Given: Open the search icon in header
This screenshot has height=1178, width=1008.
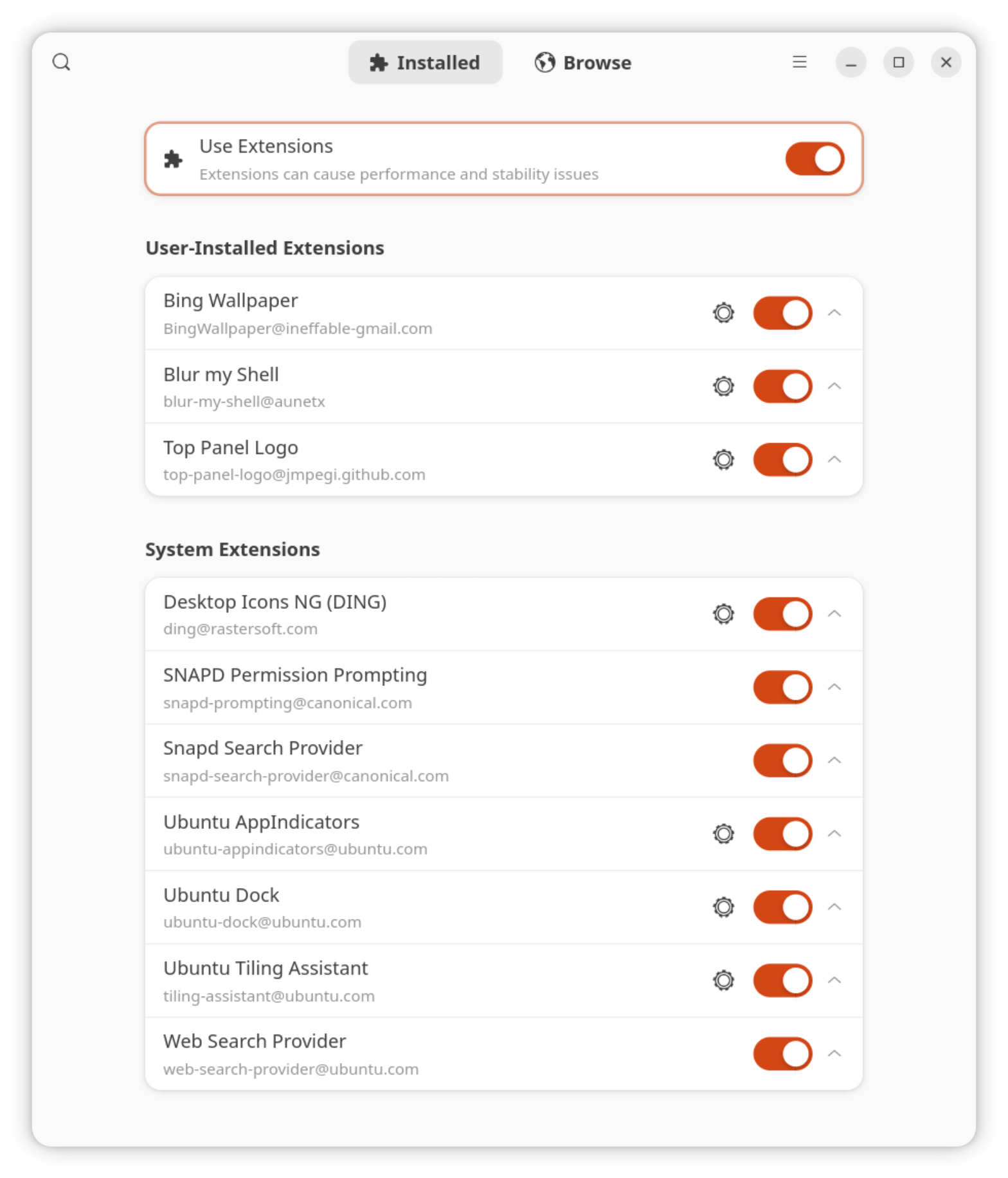Looking at the screenshot, I should pyautogui.click(x=61, y=62).
